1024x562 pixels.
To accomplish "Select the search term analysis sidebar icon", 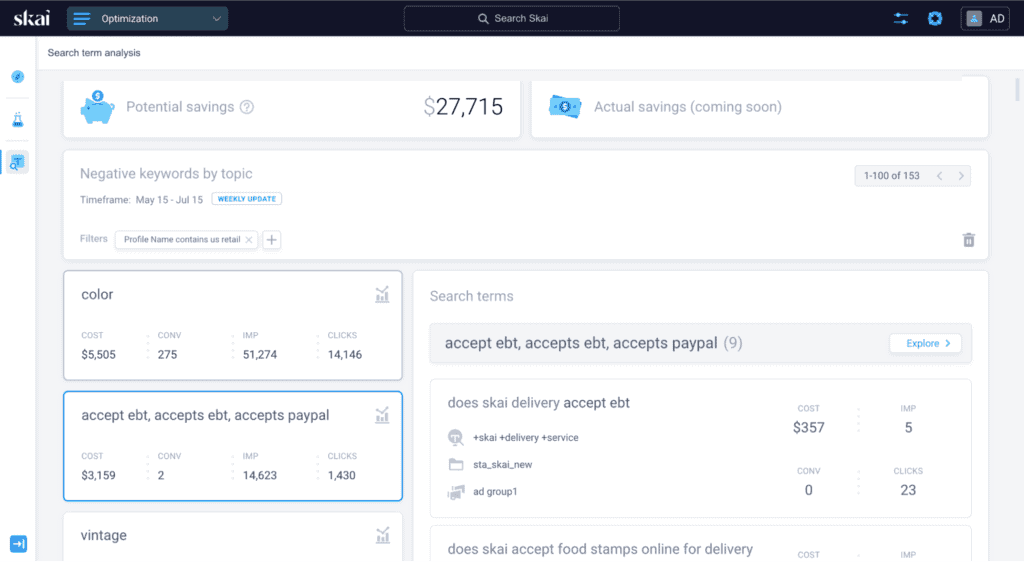I will pos(17,162).
